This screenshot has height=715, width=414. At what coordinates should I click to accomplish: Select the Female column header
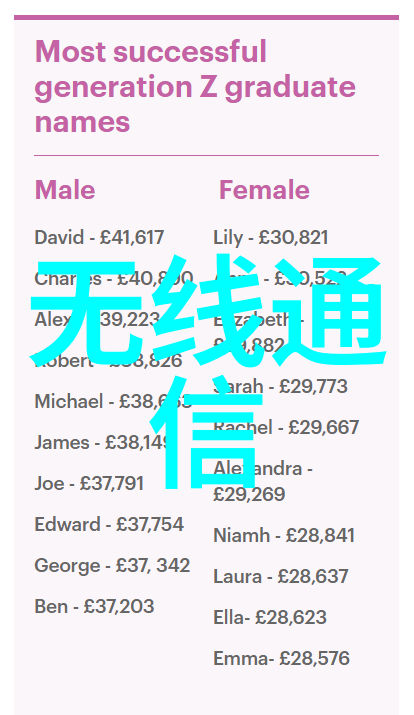coord(264,190)
